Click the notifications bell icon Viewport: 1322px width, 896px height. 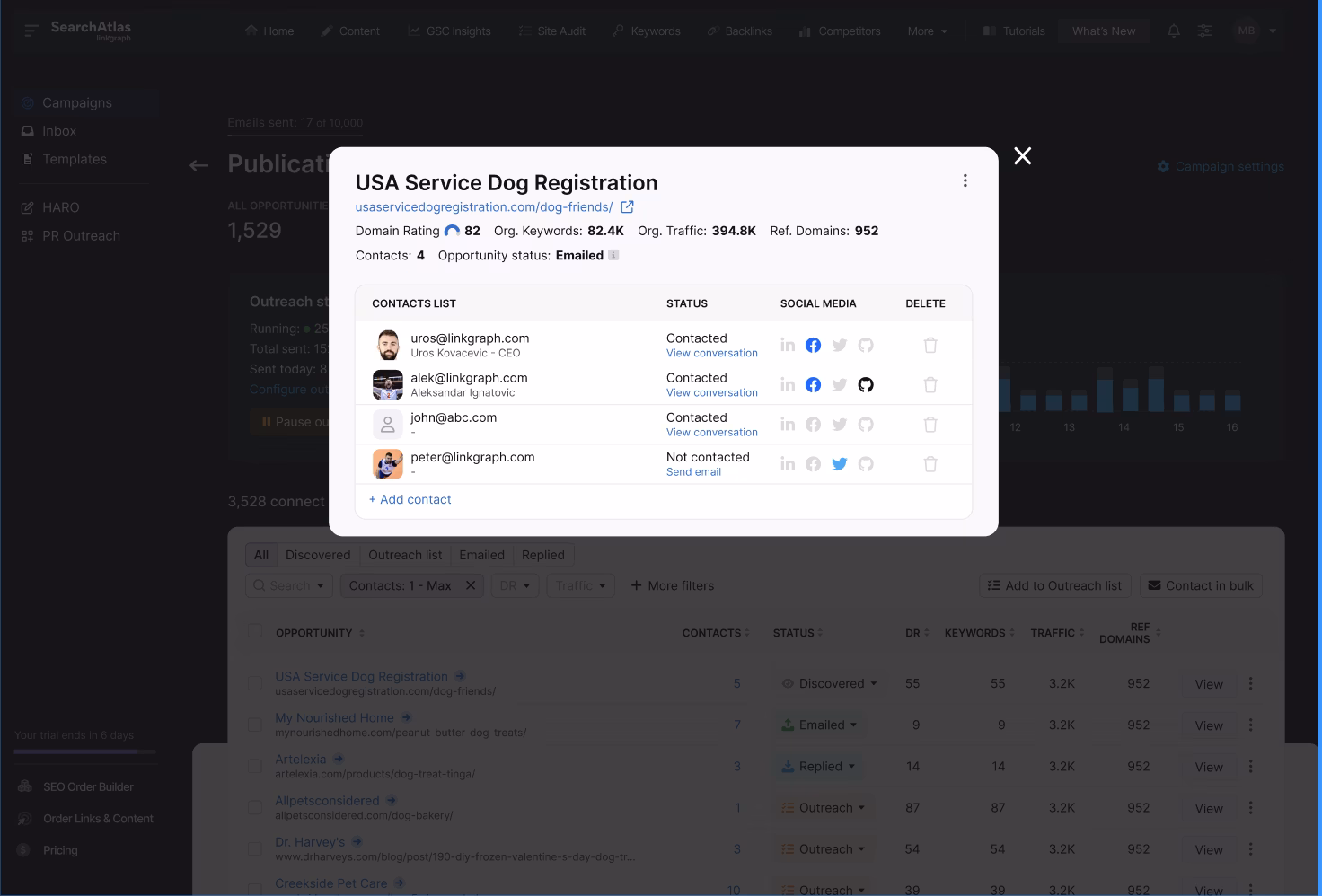(x=1174, y=31)
